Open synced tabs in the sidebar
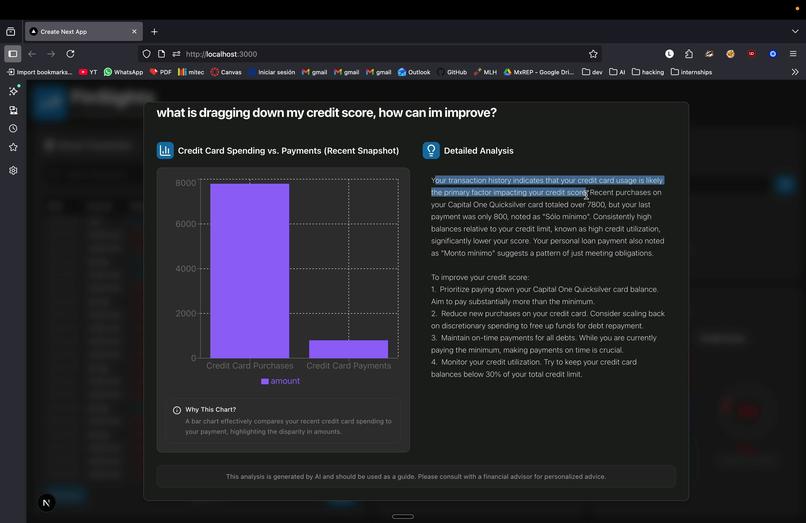Image resolution: width=806 pixels, height=523 pixels. point(13,110)
